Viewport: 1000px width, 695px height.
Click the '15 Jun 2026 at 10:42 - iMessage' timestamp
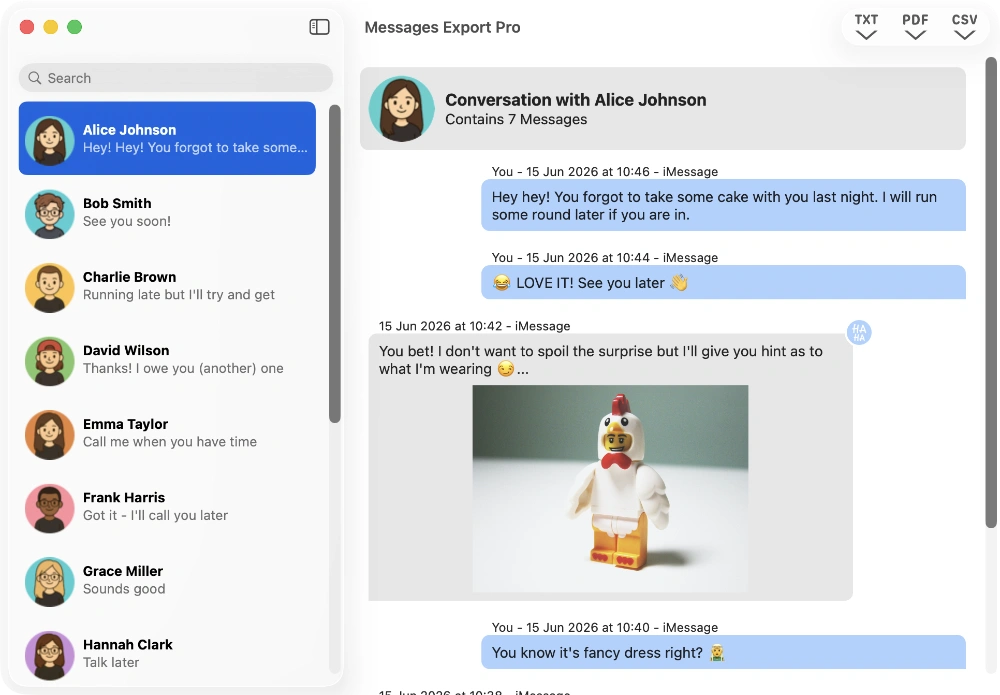[x=474, y=326]
